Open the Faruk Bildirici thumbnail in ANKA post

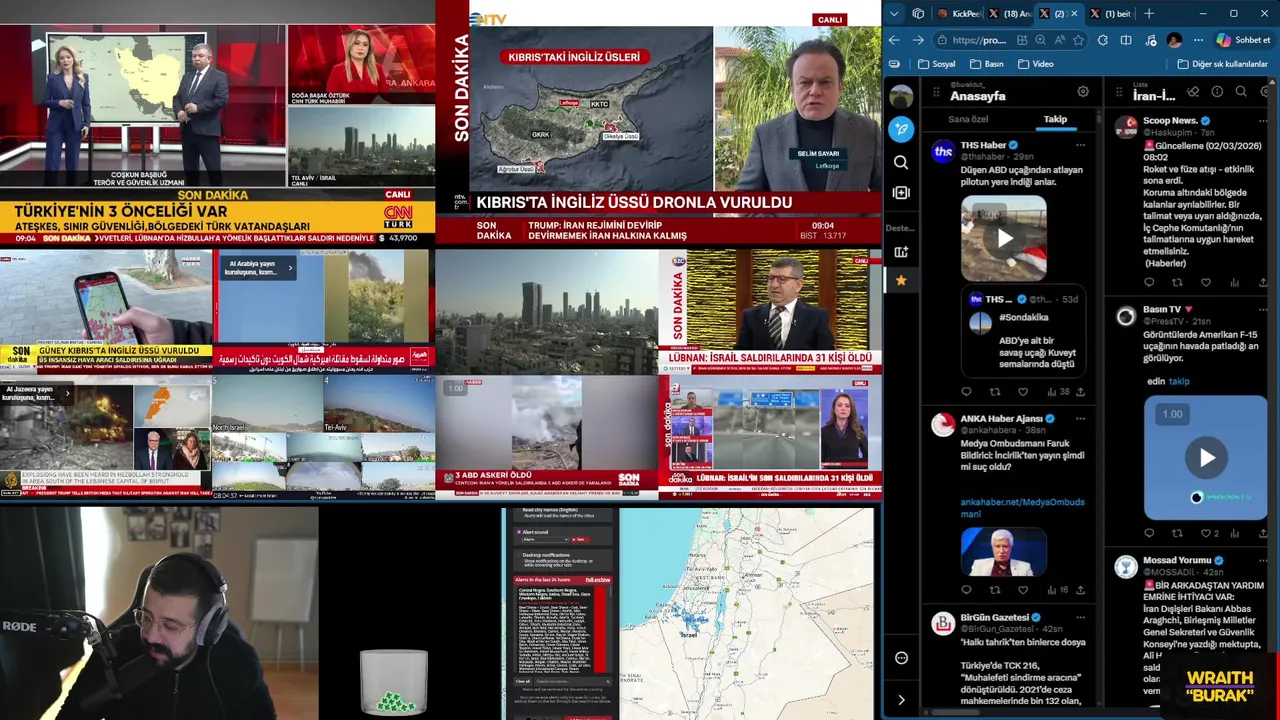[1004, 552]
